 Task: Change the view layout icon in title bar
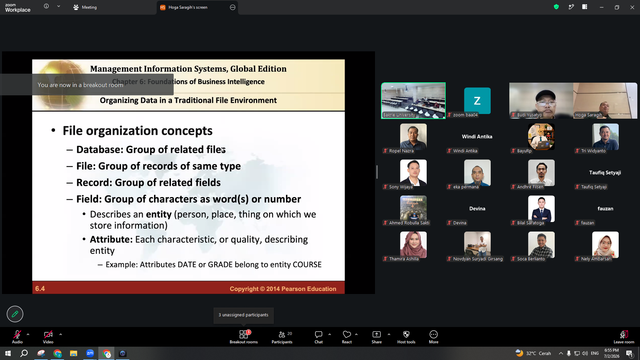[x=585, y=7]
